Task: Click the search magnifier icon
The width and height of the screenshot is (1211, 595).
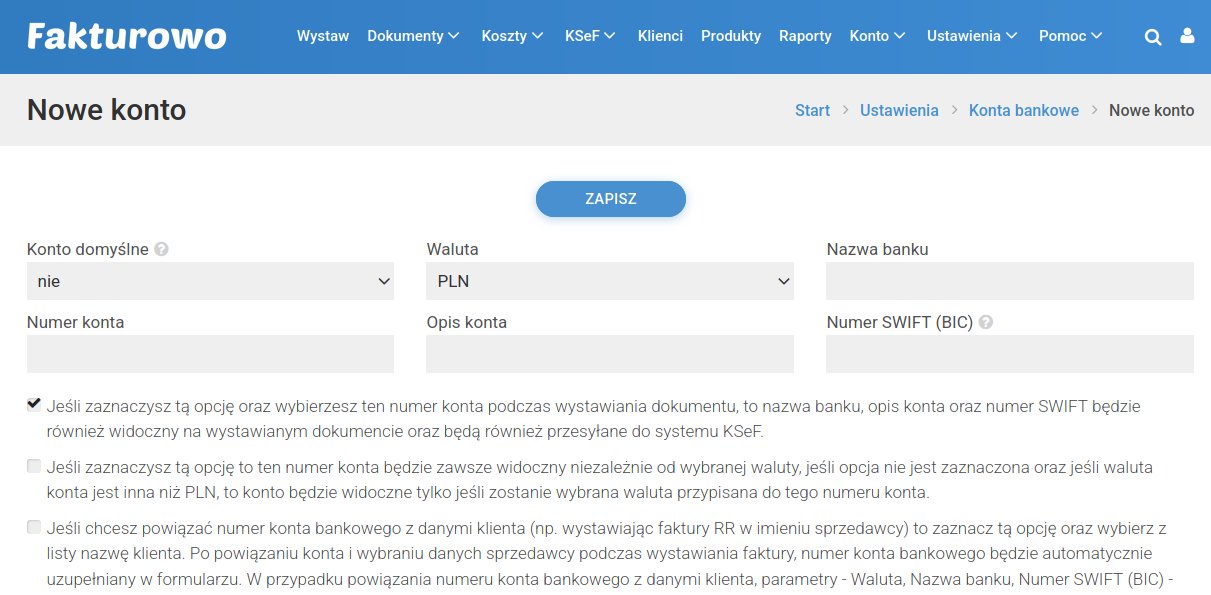Action: 1152,37
